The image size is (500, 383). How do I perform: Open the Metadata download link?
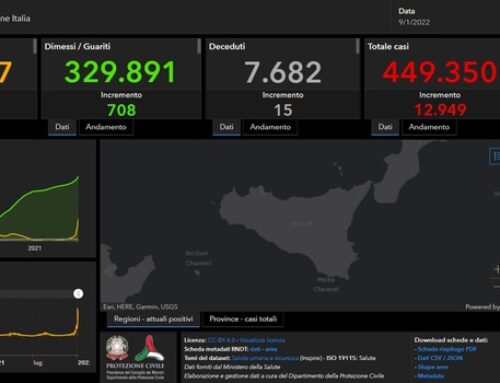pos(430,376)
